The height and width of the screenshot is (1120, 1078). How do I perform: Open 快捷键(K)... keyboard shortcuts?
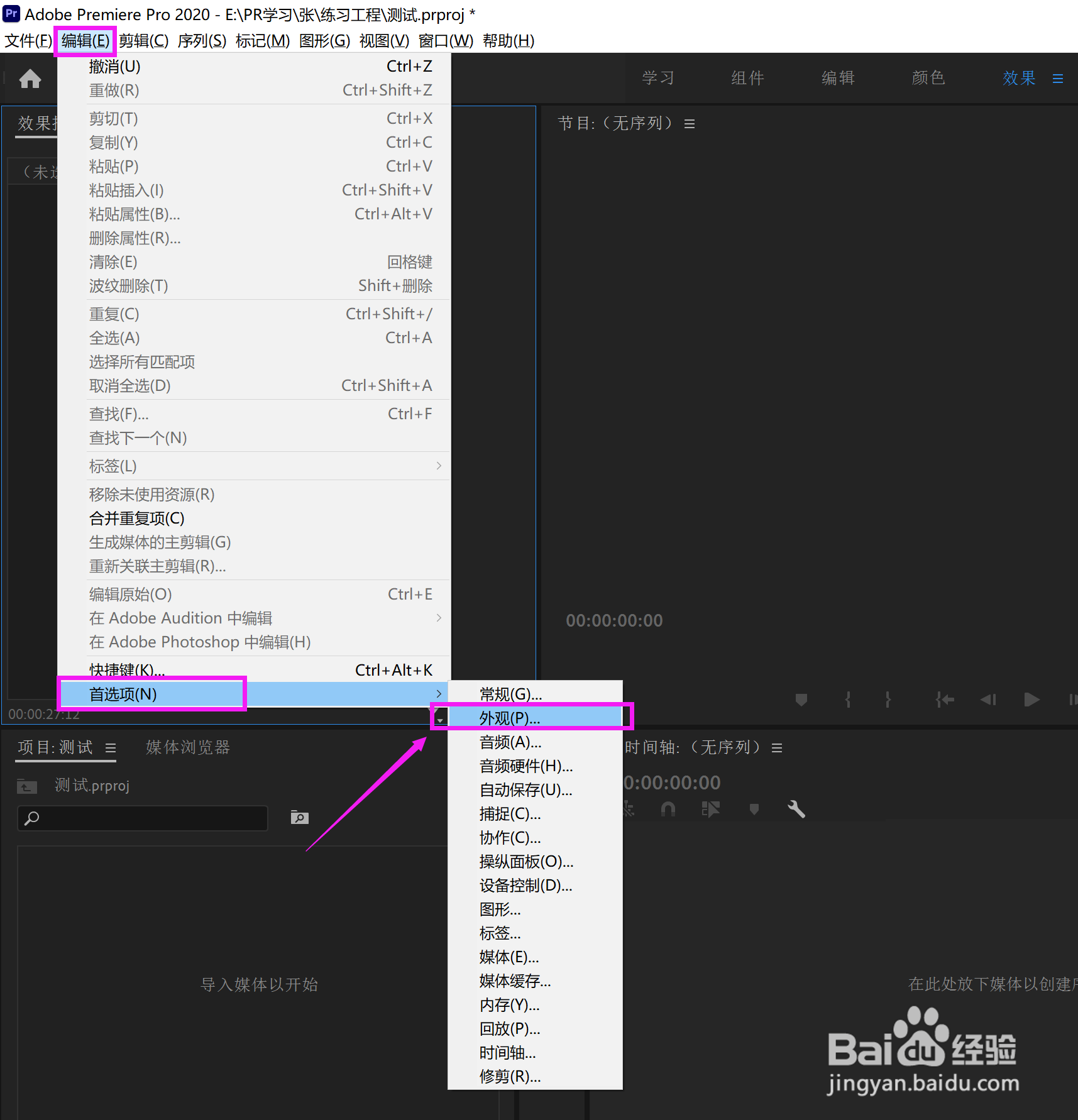254,670
